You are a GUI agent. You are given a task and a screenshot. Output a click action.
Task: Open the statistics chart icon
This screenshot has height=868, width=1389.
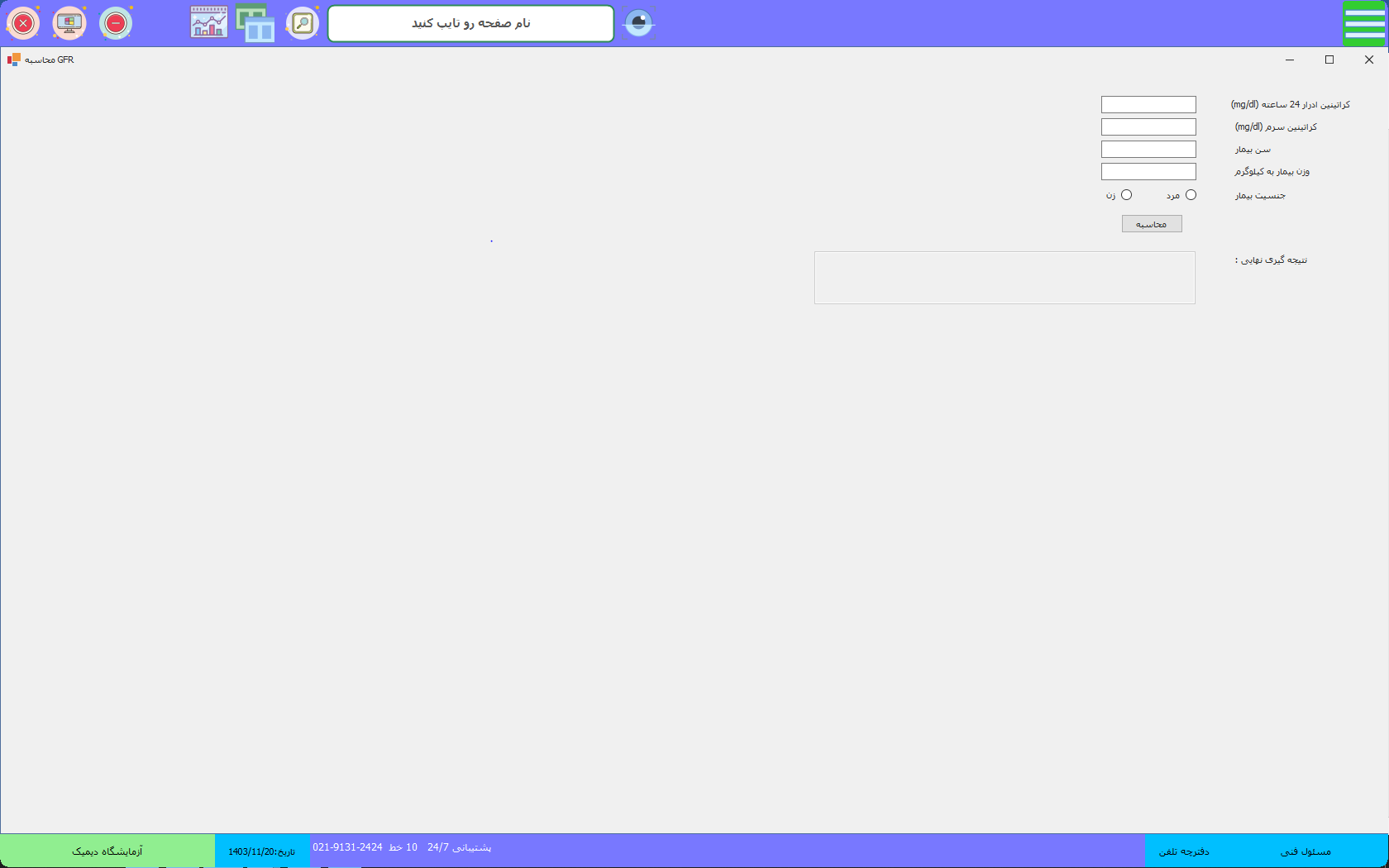point(208,23)
